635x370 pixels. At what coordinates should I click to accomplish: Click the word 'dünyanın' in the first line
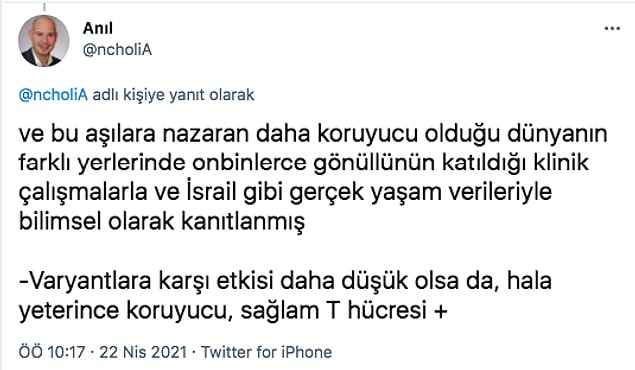[x=557, y=134]
